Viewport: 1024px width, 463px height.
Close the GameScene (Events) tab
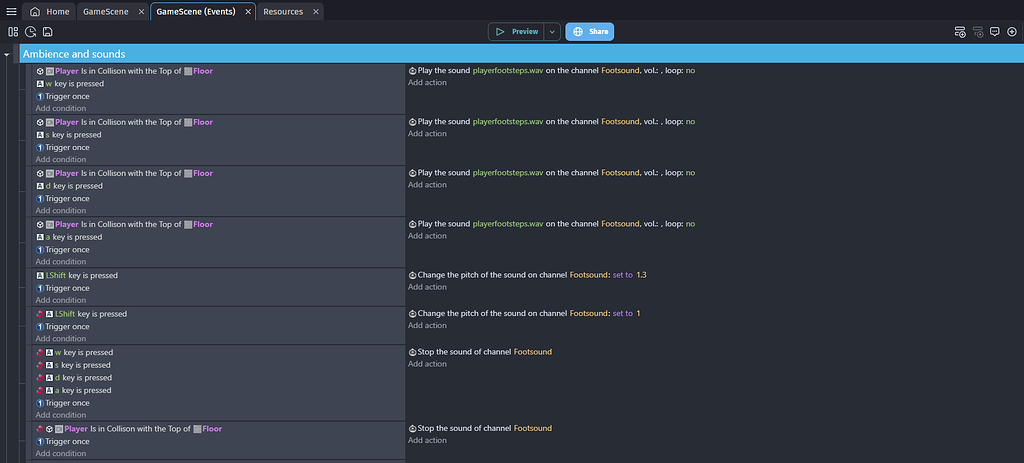point(248,12)
